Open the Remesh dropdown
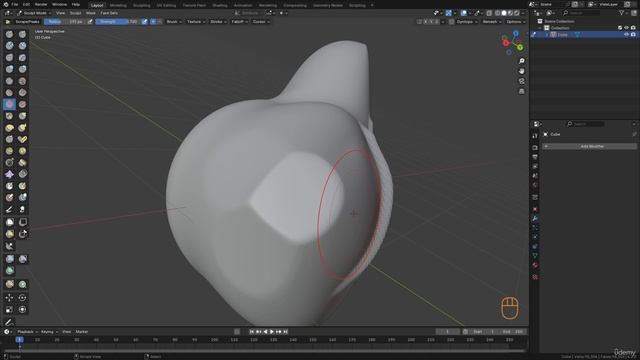The image size is (640, 360). (491, 22)
